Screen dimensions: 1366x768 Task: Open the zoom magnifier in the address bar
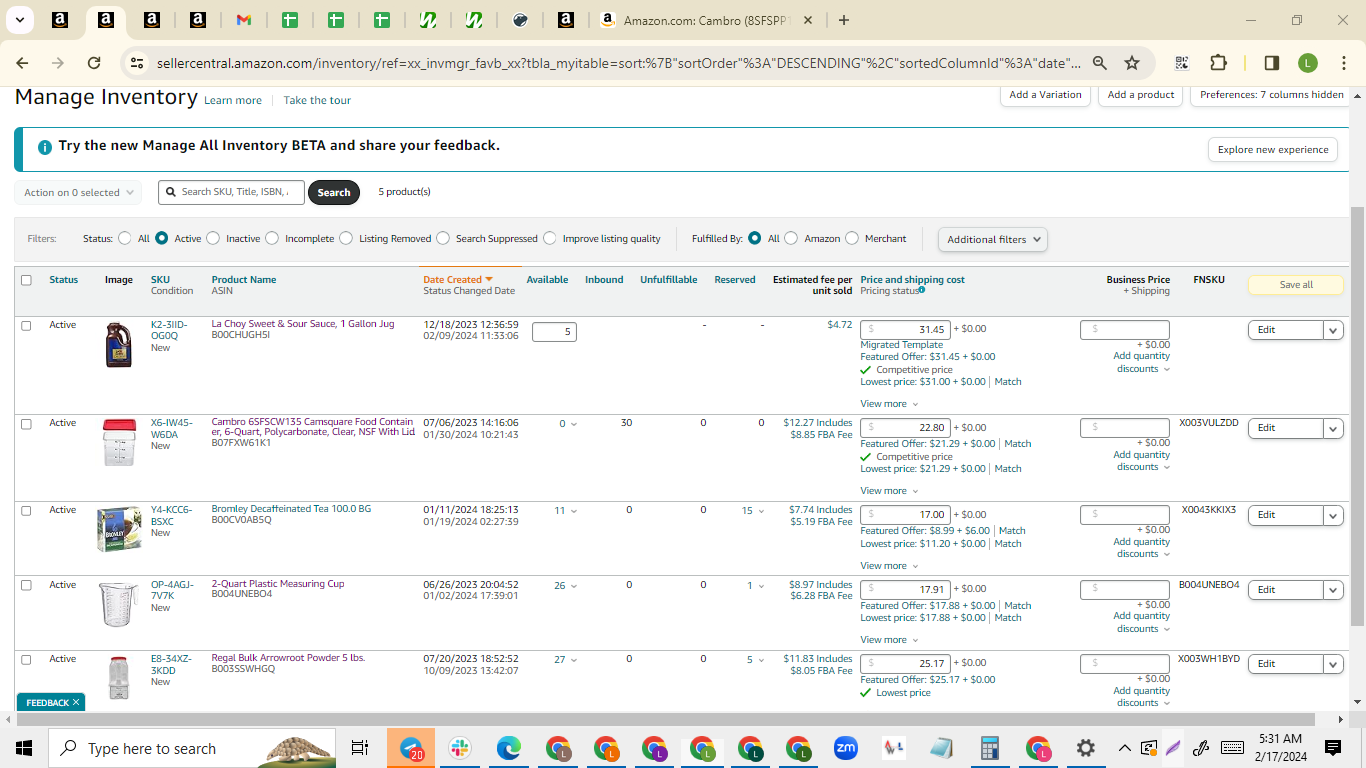coord(1099,63)
